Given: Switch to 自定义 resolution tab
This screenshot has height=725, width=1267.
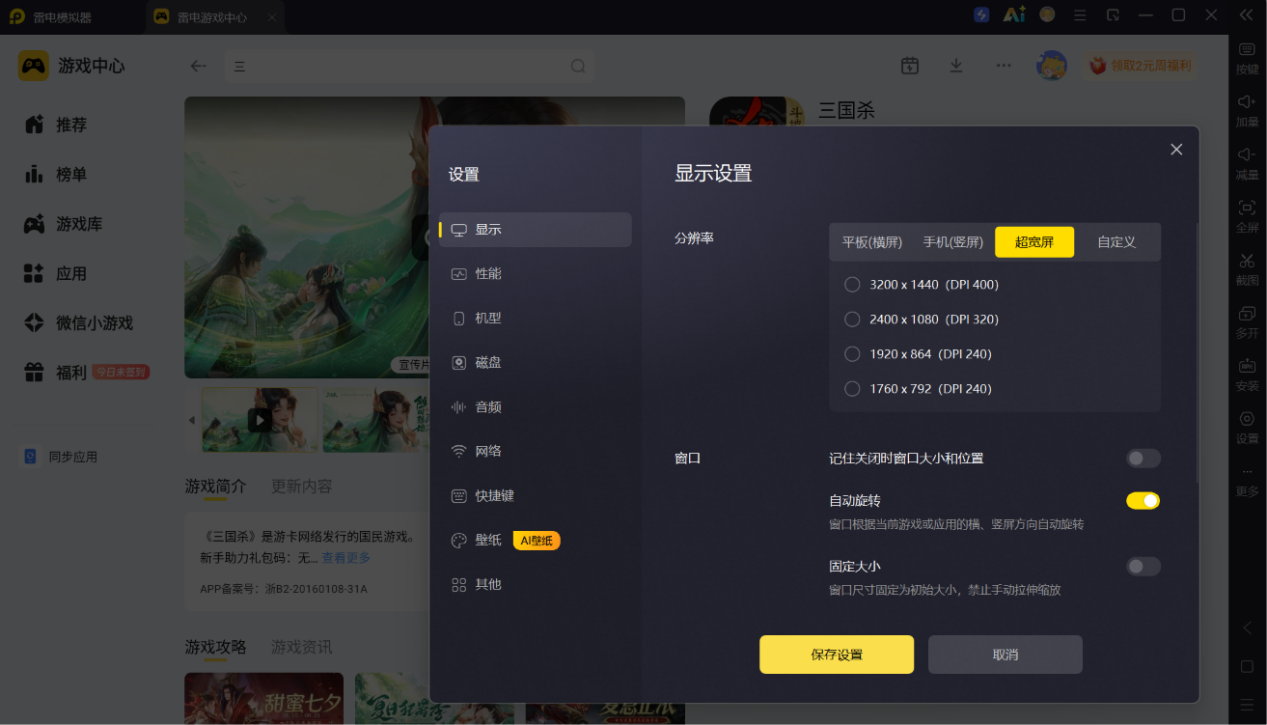Looking at the screenshot, I should pos(1116,242).
